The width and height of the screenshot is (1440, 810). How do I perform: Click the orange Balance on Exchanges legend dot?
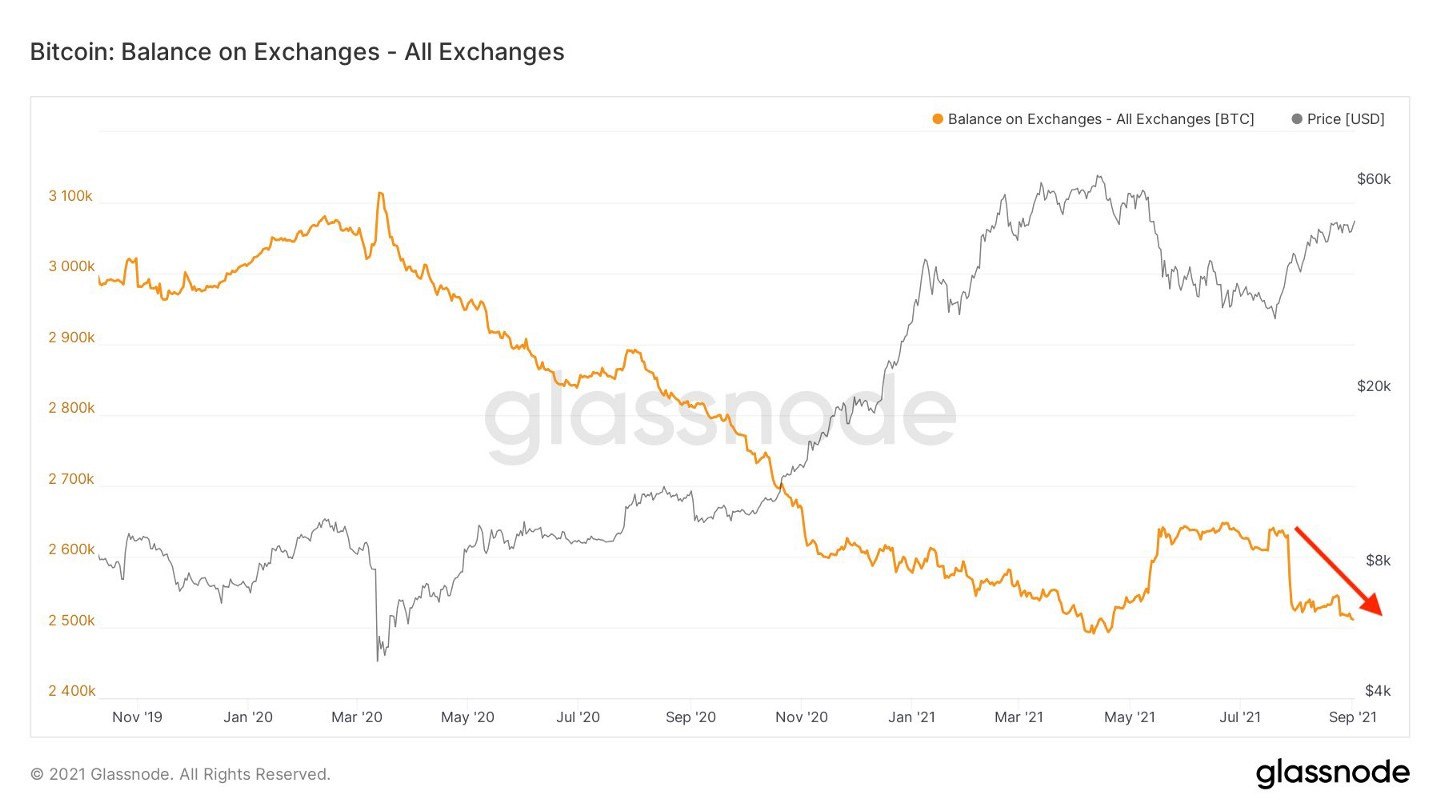coord(937,119)
